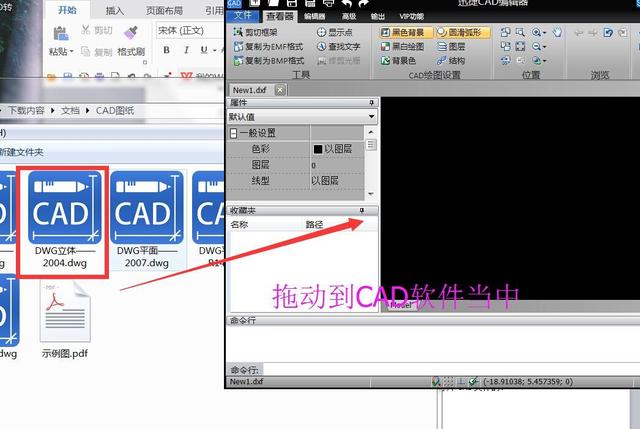
Task: Switch to the 查看器 viewer tab
Action: 280,16
